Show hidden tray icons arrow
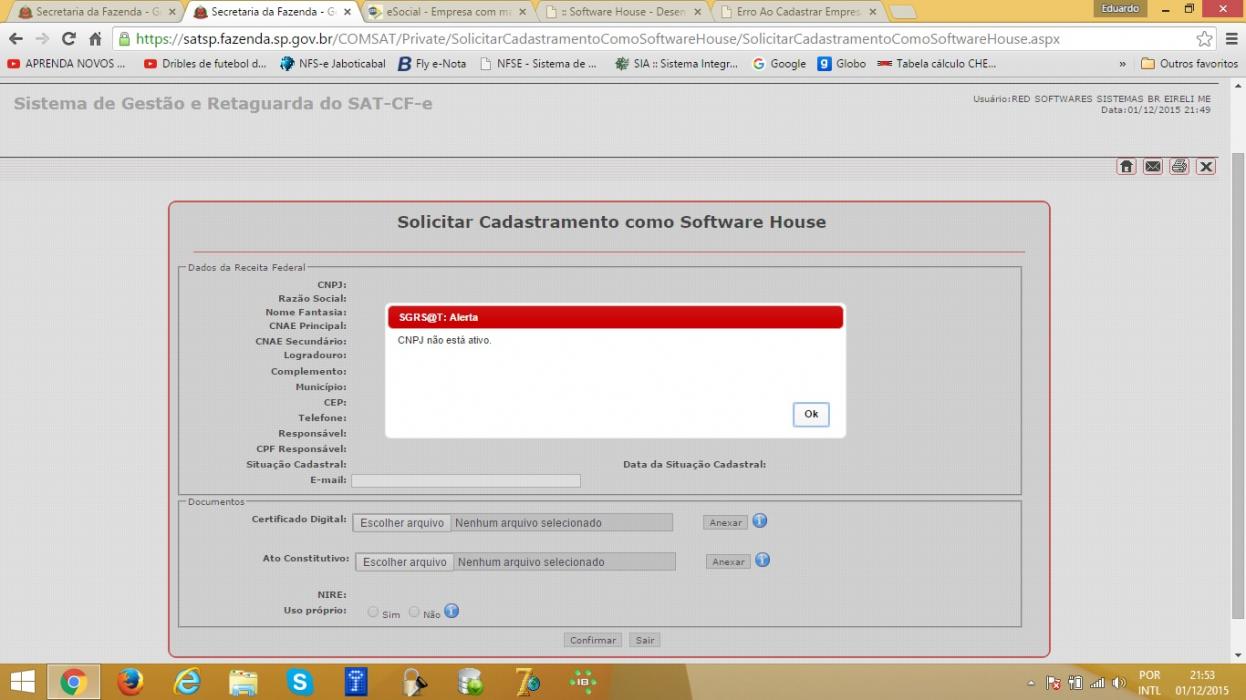 coord(1030,683)
